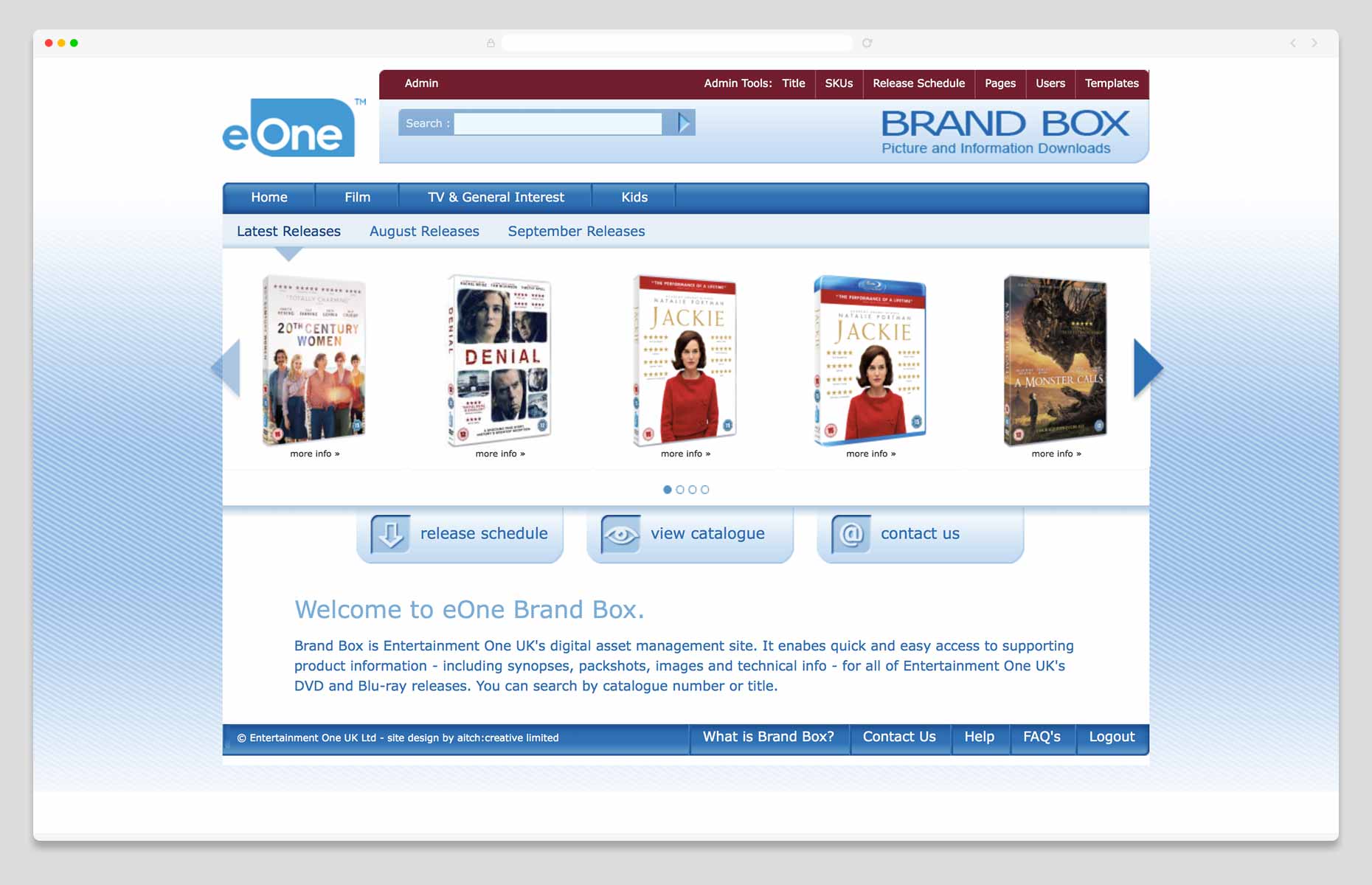Open Pages admin tool
This screenshot has height=885, width=1372.
[x=1000, y=83]
